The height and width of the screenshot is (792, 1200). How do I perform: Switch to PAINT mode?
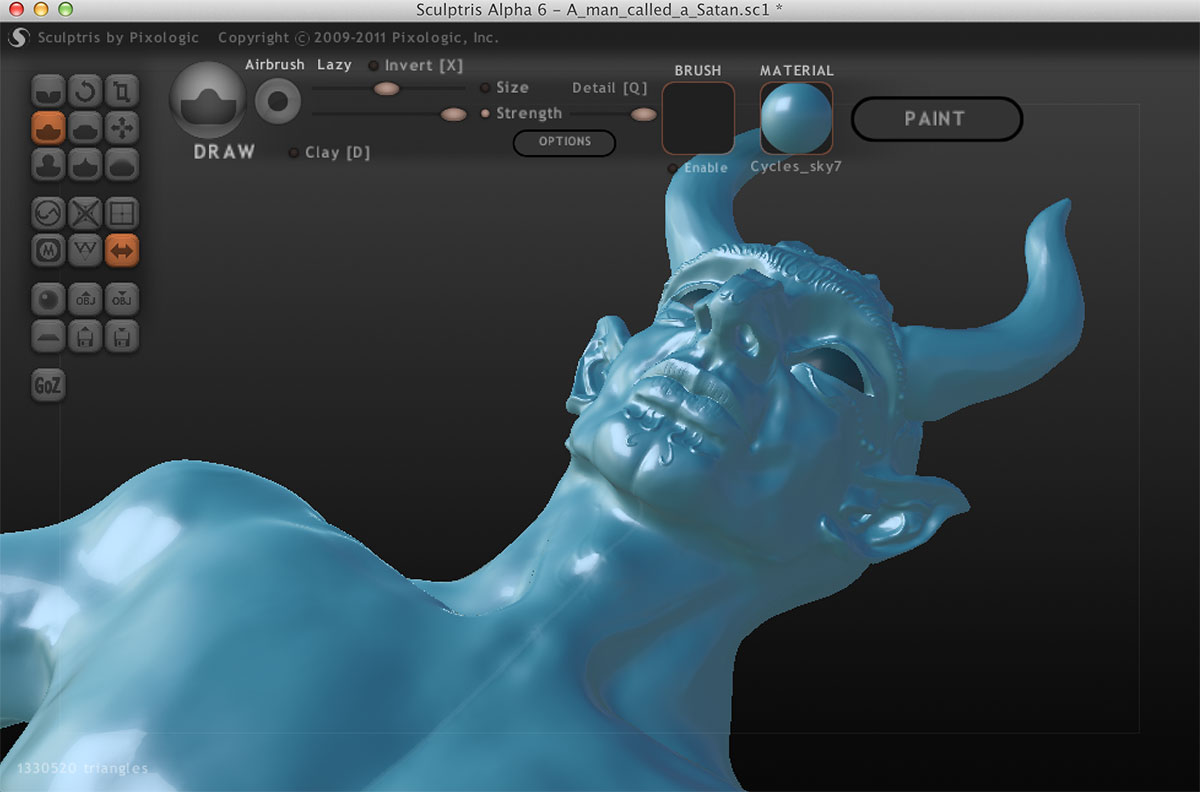(936, 119)
